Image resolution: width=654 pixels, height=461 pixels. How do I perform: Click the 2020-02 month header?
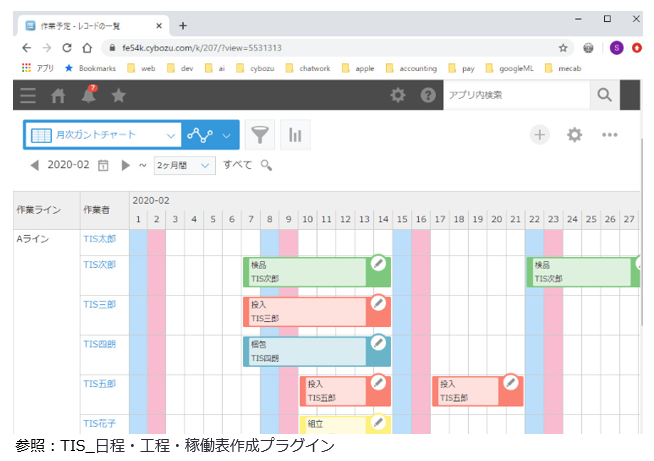(x=151, y=201)
